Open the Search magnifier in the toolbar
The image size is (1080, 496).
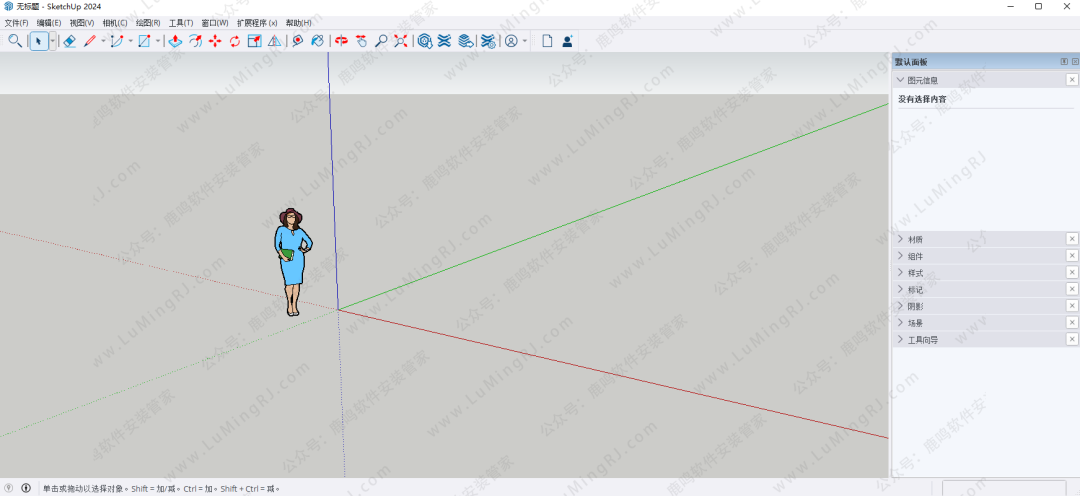[15, 41]
